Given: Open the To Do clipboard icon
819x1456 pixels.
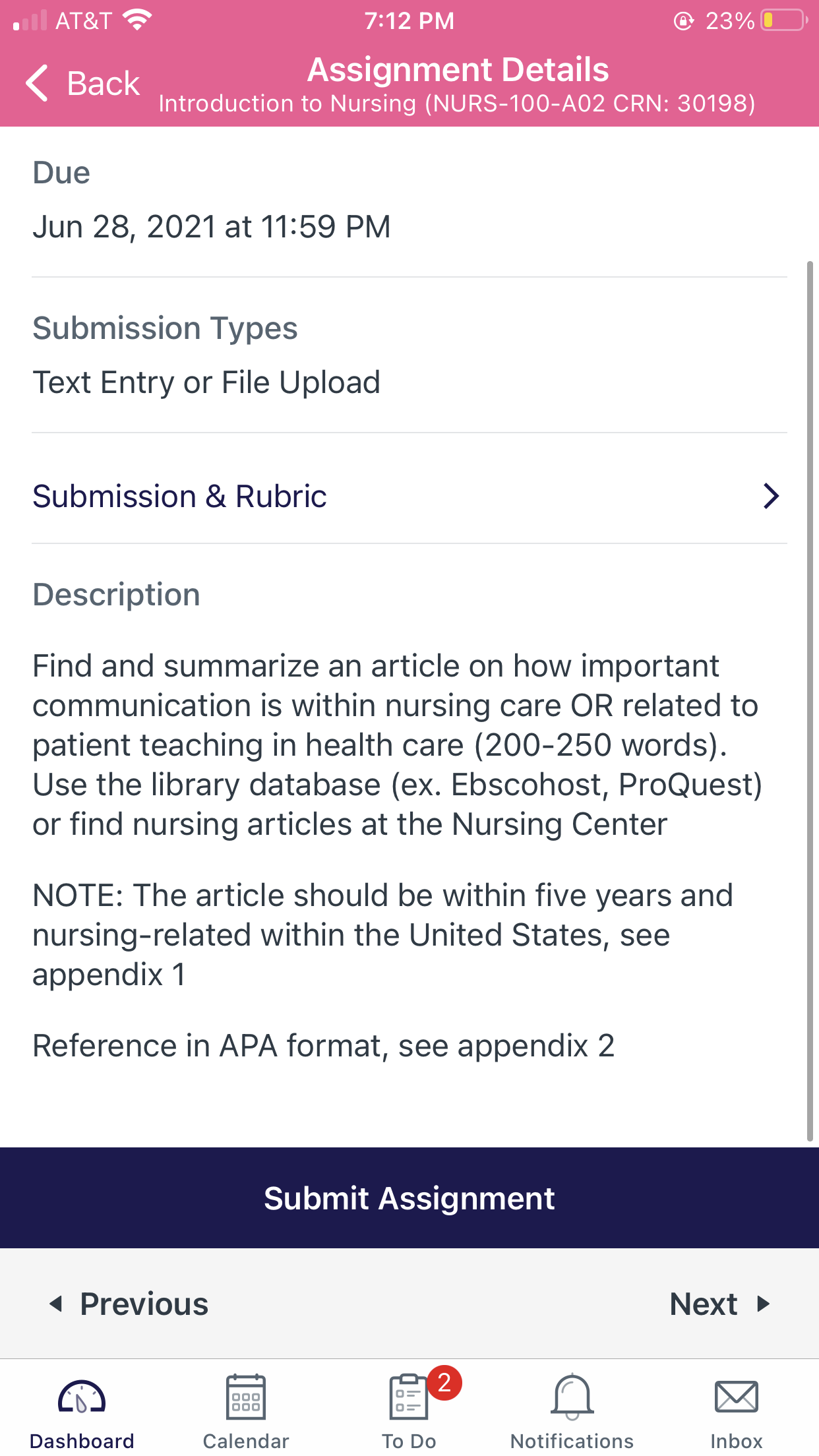Looking at the screenshot, I should [x=408, y=1397].
